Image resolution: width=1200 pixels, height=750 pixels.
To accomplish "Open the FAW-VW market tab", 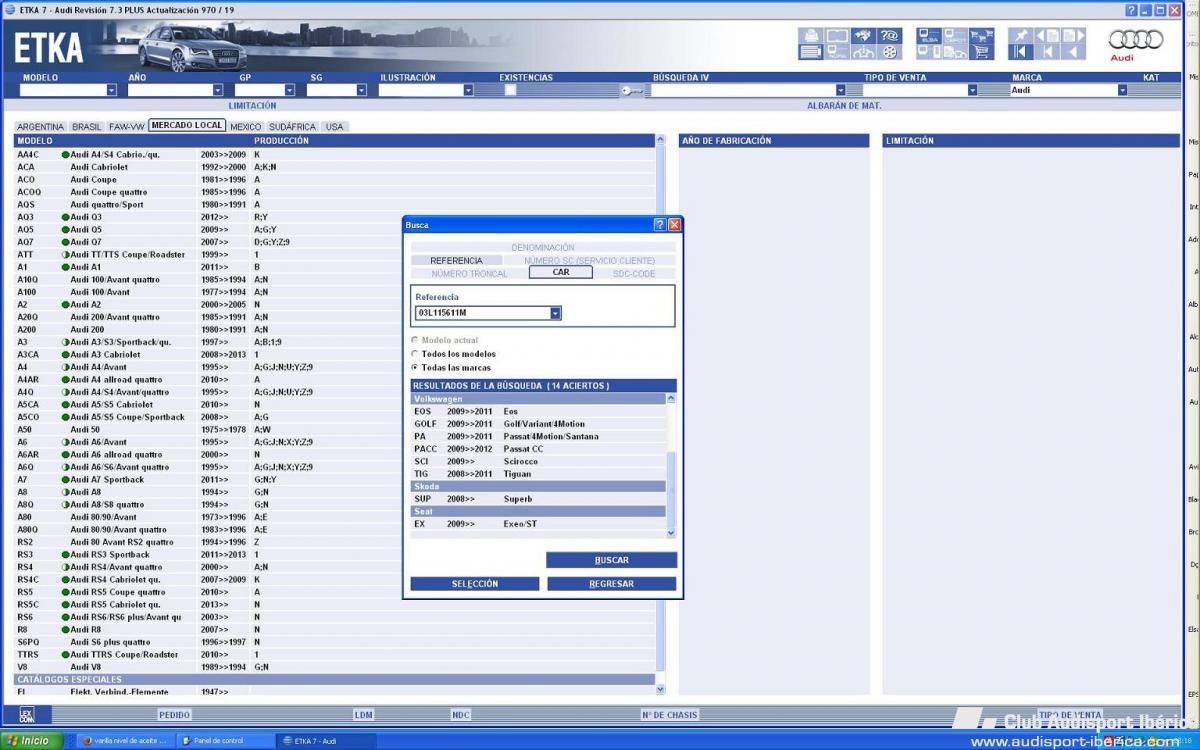I will (x=127, y=127).
